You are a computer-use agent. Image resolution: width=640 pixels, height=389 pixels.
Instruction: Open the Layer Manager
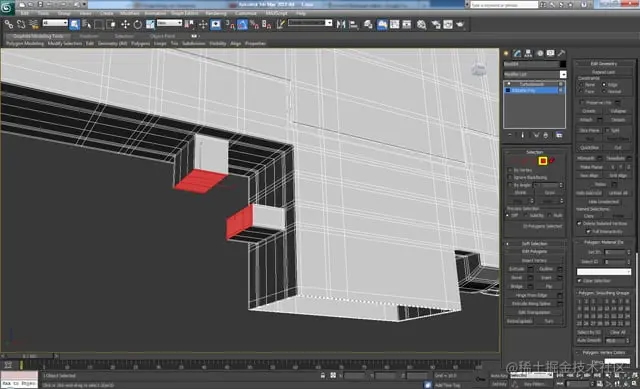(x=368, y=24)
